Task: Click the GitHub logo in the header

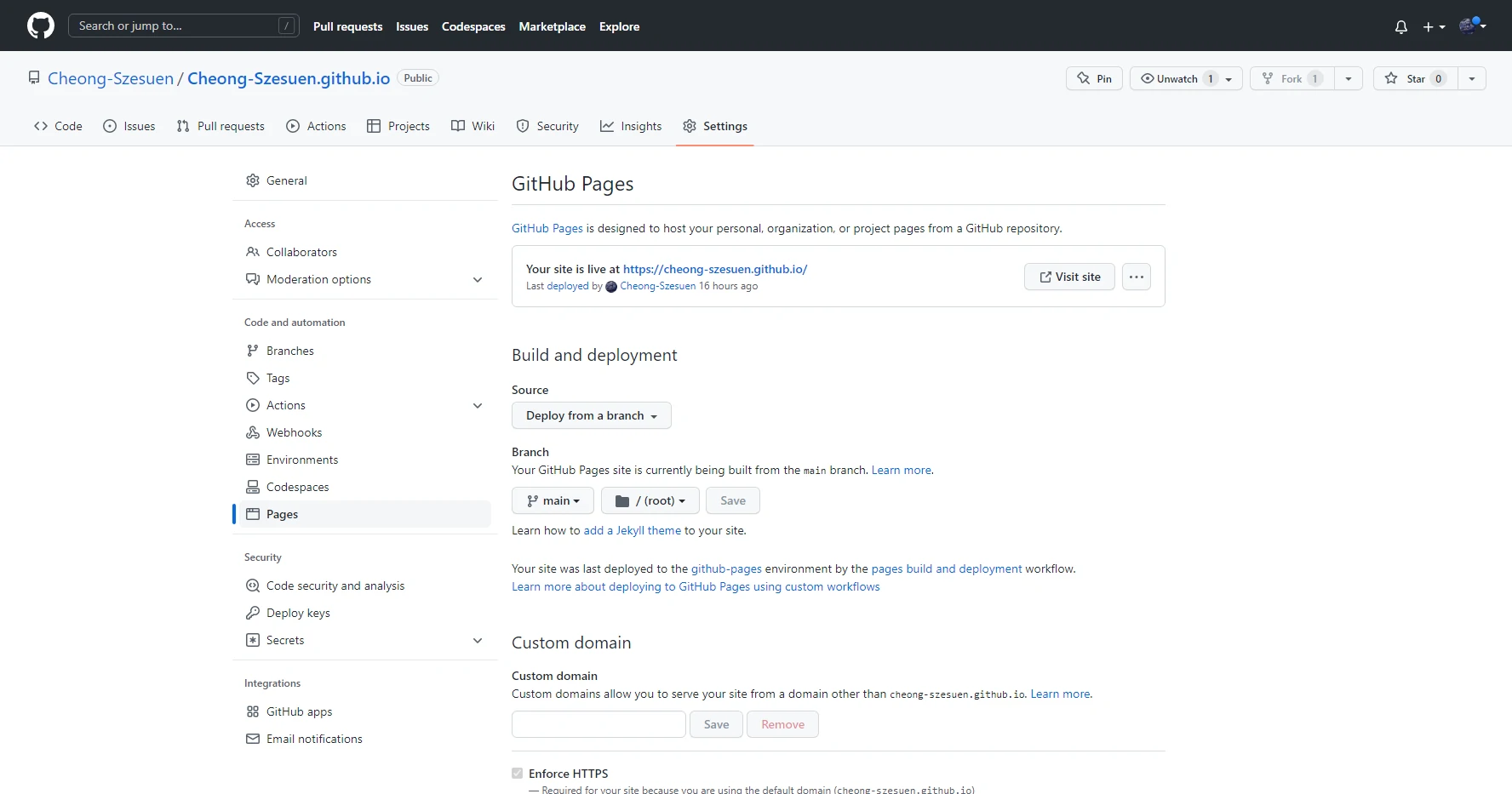Action: point(40,26)
